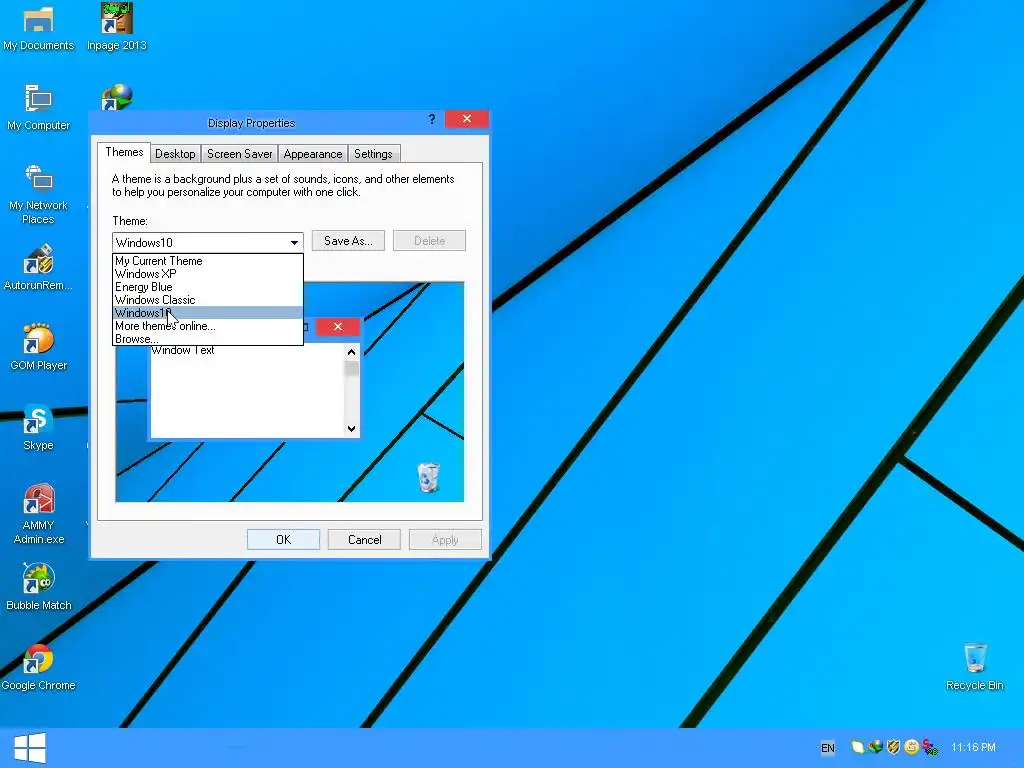Image resolution: width=1024 pixels, height=768 pixels.
Task: Close the sample window in theme preview
Action: click(x=338, y=327)
